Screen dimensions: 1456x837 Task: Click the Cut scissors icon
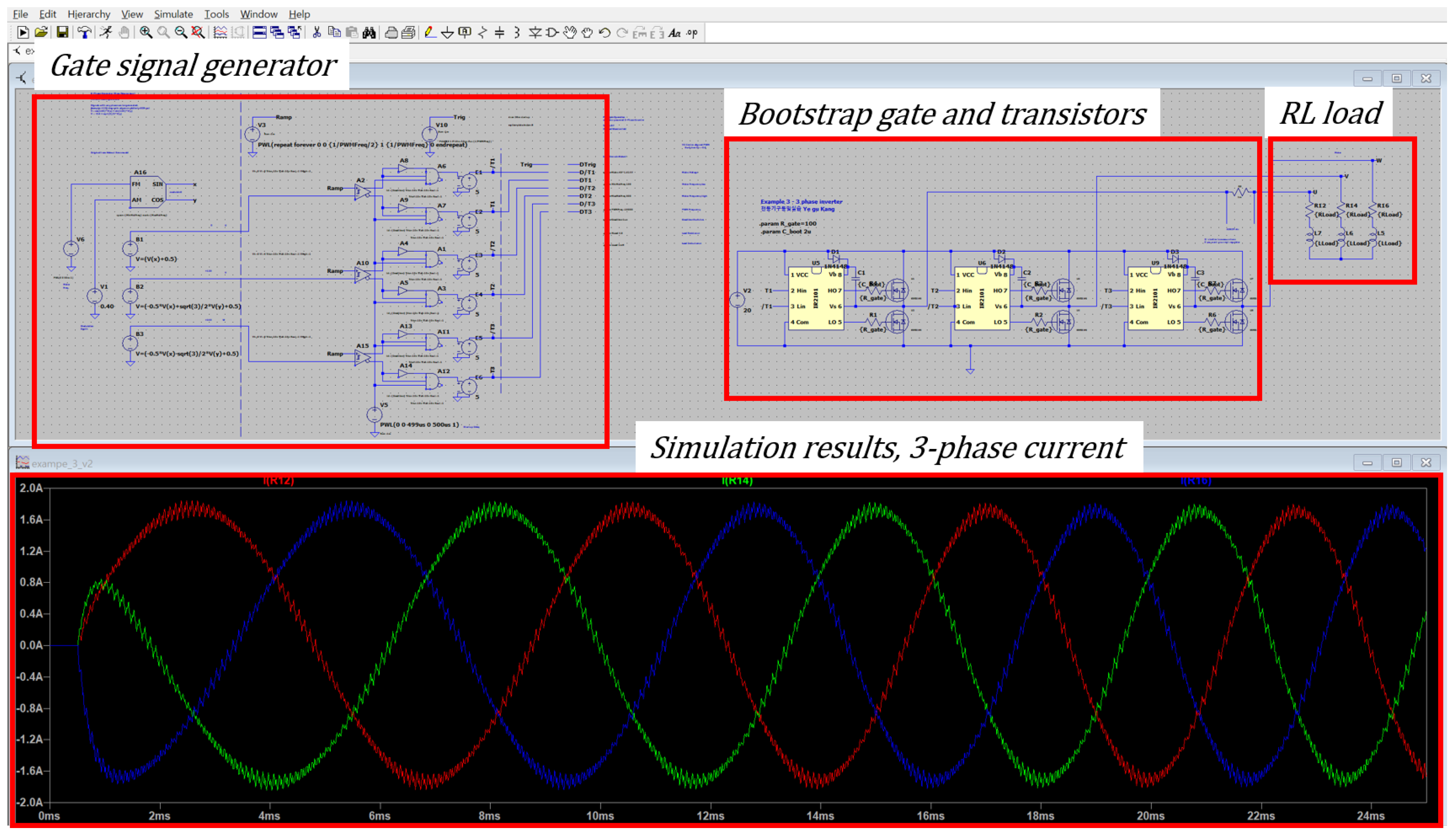tap(317, 33)
